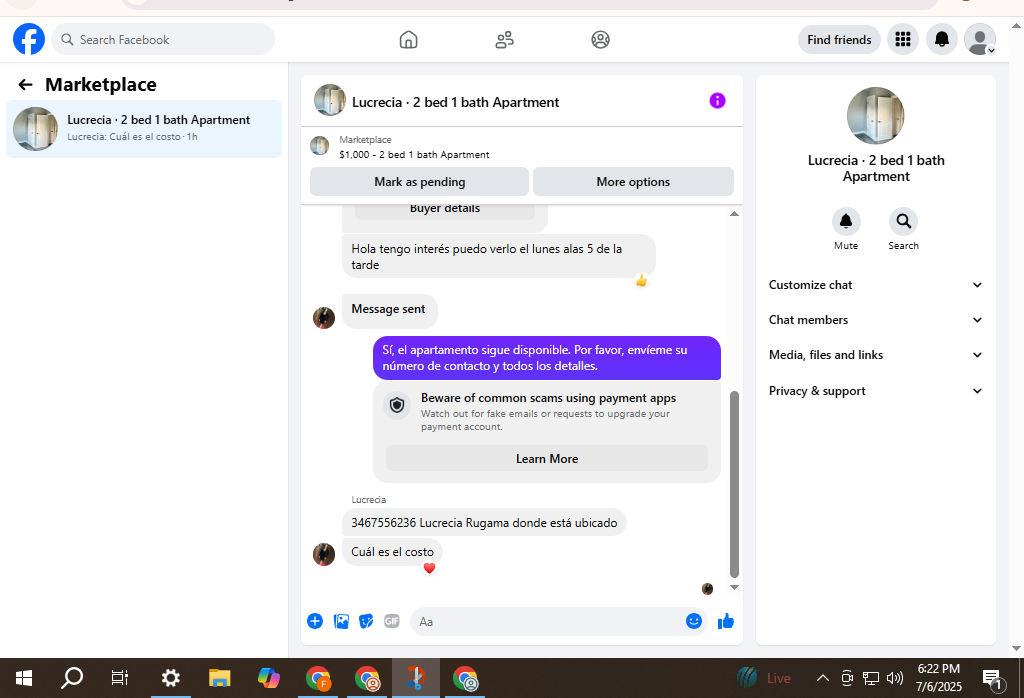
Task: Open Windows notification center icon
Action: [993, 680]
